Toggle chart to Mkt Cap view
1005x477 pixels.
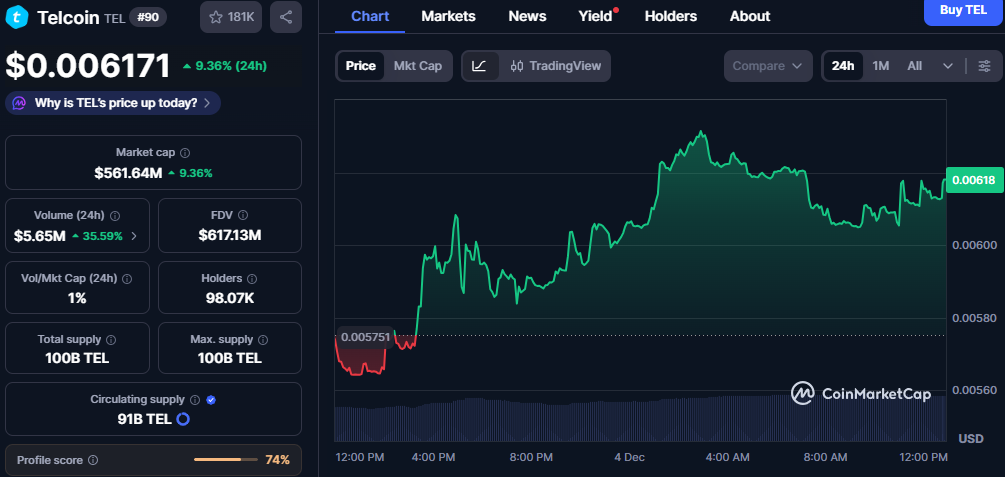pyautogui.click(x=417, y=66)
